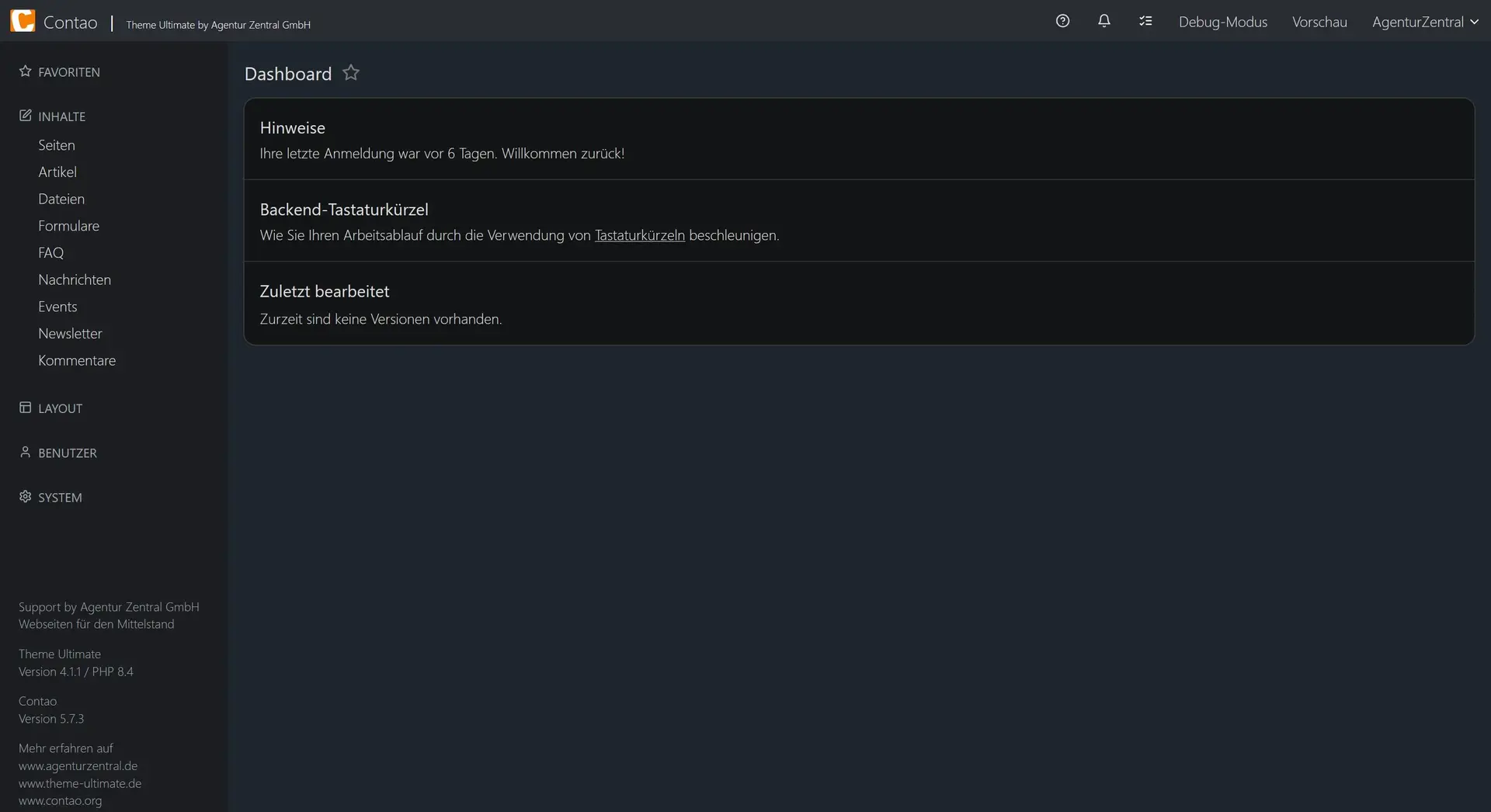Click the Favoriten star icon in sidebar
This screenshot has height=812, width=1491.
(x=25, y=71)
